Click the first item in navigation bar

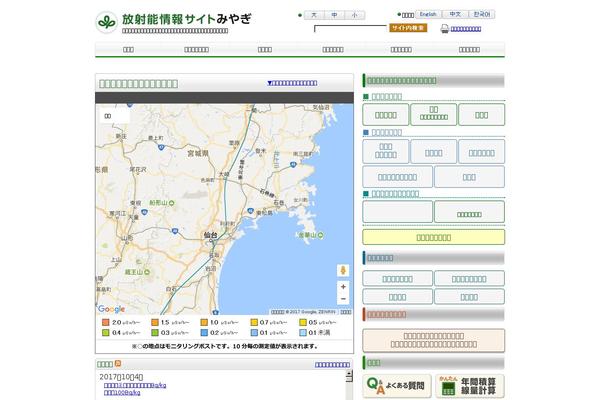point(129,49)
